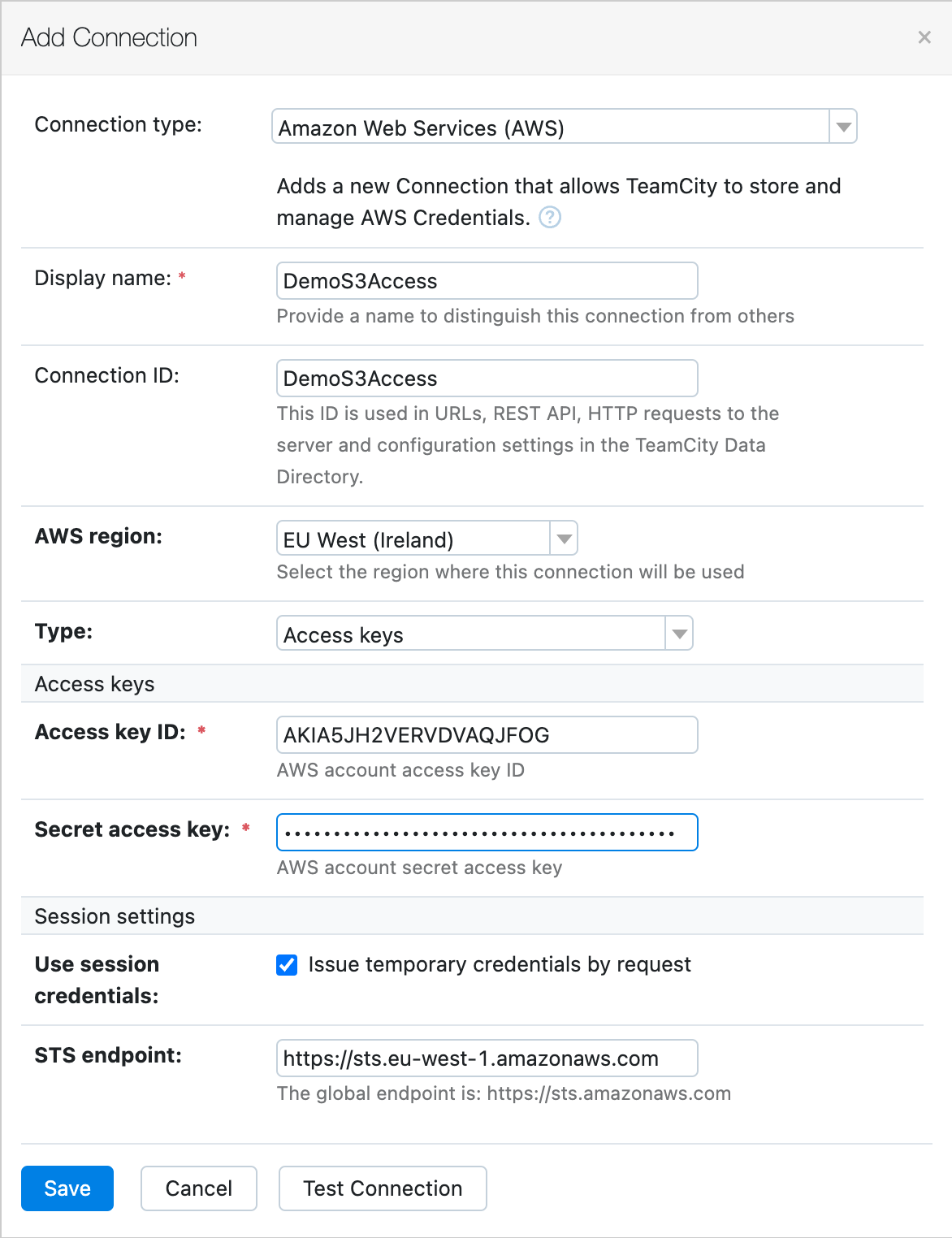952x1238 pixels.
Task: Close the Add Connection dialog
Action: click(x=924, y=37)
